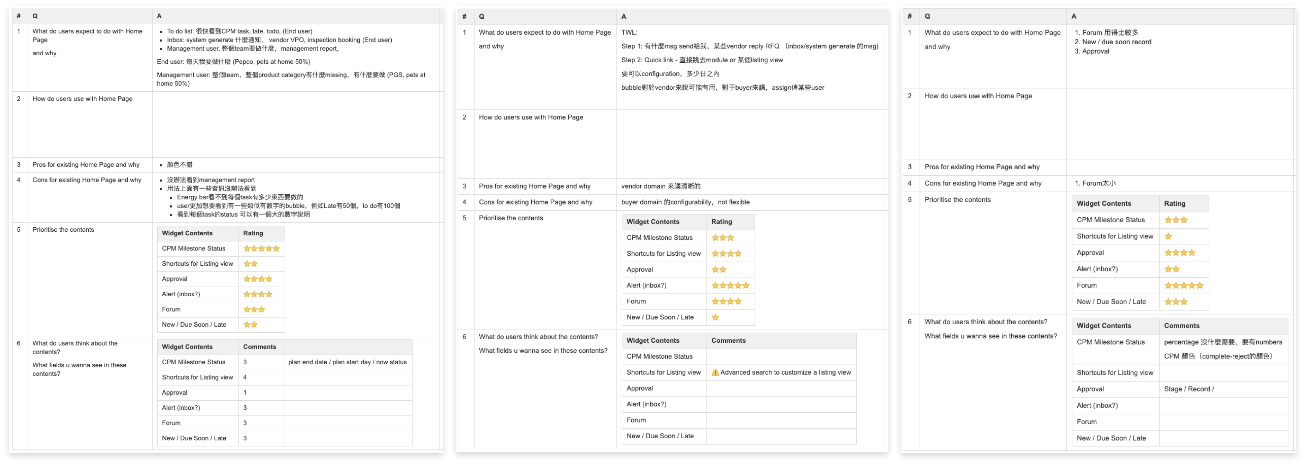The width and height of the screenshot is (1305, 465).
Task: Click comment value '1' for Approval in left table
Action: tap(245, 392)
